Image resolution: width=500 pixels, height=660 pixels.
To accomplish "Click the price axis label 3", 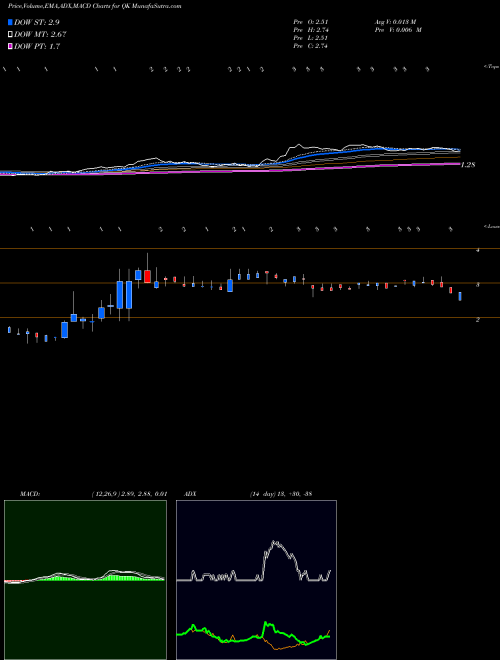I will tap(478, 285).
